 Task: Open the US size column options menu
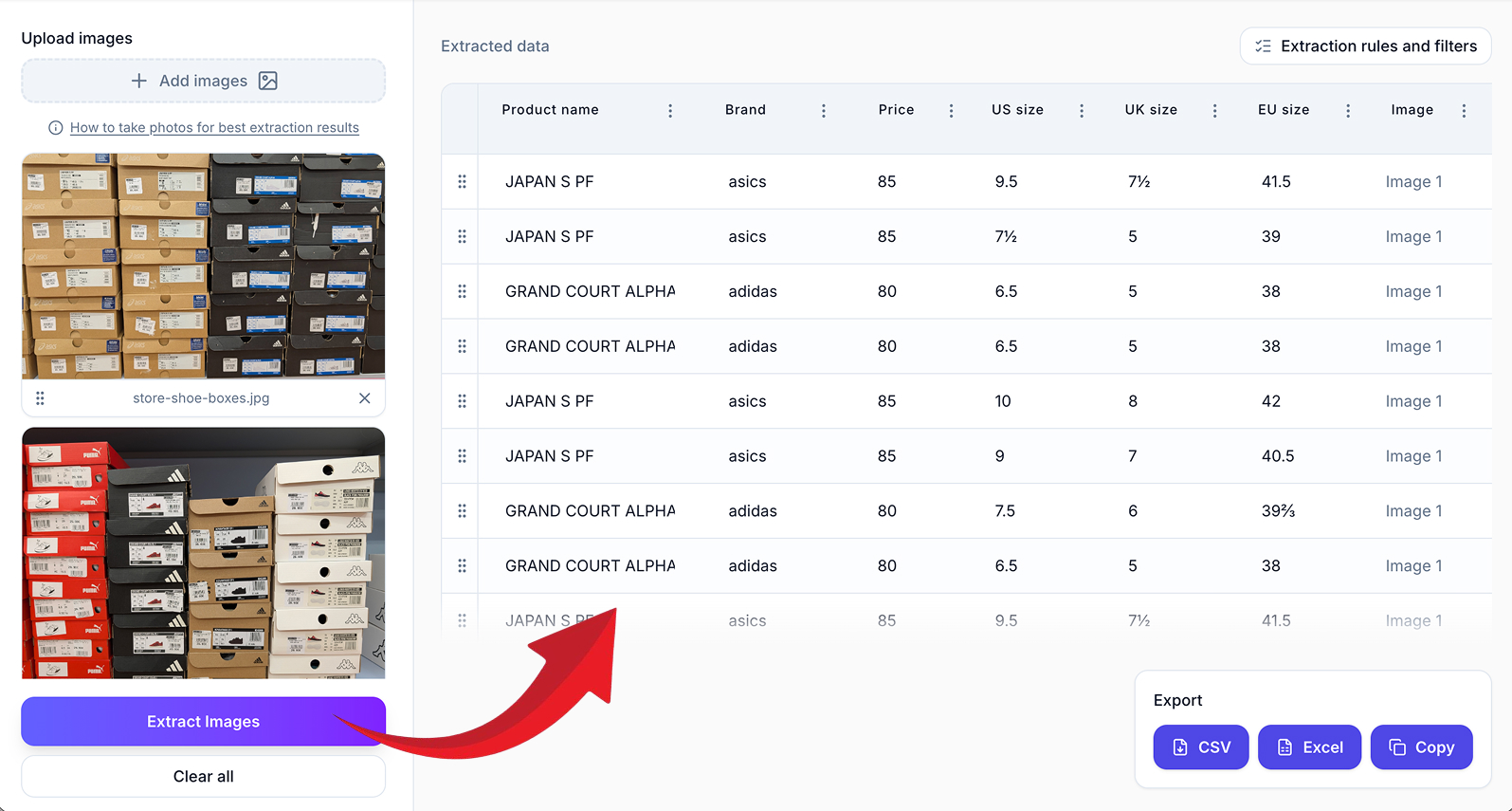pyautogui.click(x=1082, y=111)
